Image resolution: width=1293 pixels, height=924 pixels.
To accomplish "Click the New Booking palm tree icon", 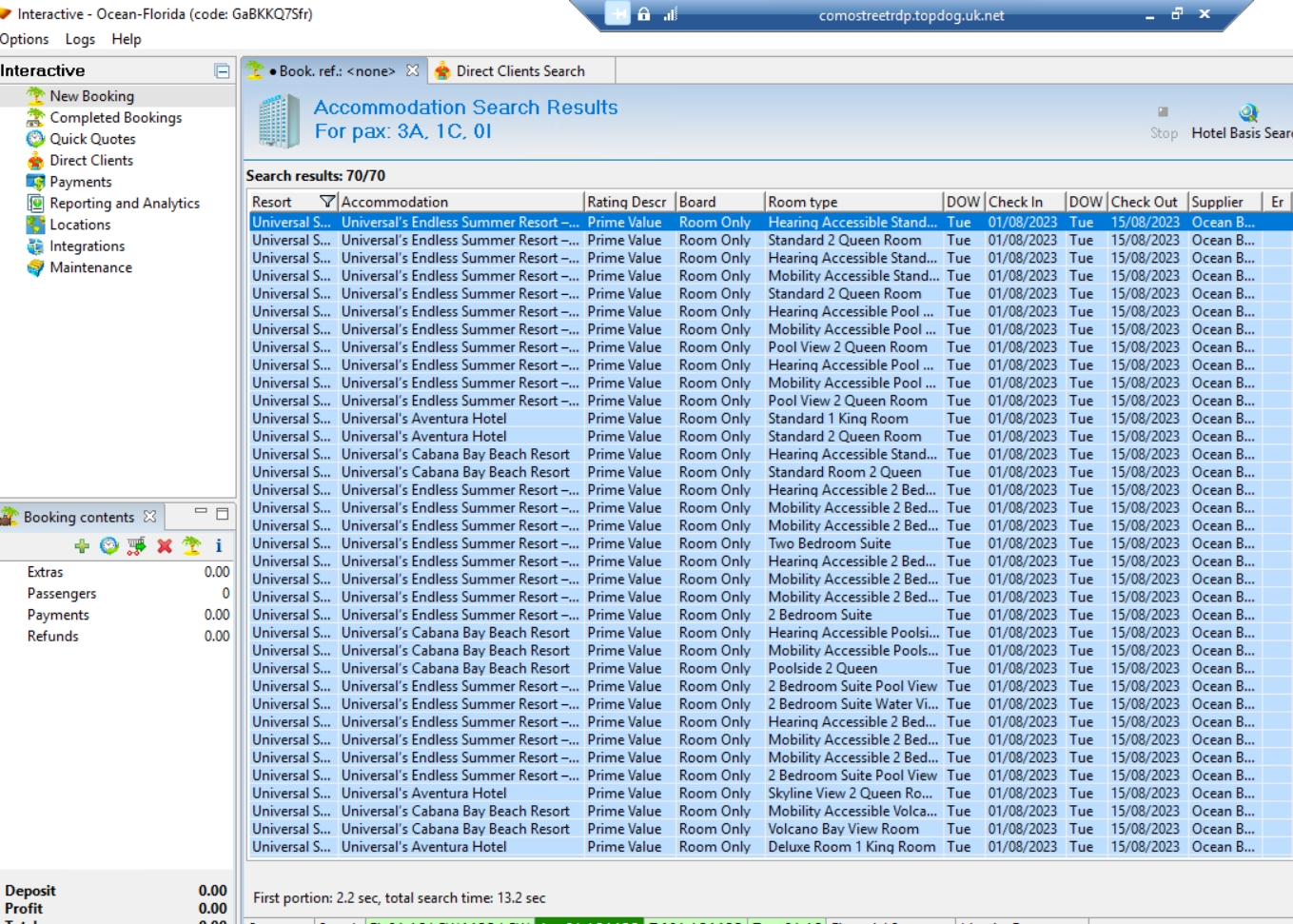I will (35, 95).
